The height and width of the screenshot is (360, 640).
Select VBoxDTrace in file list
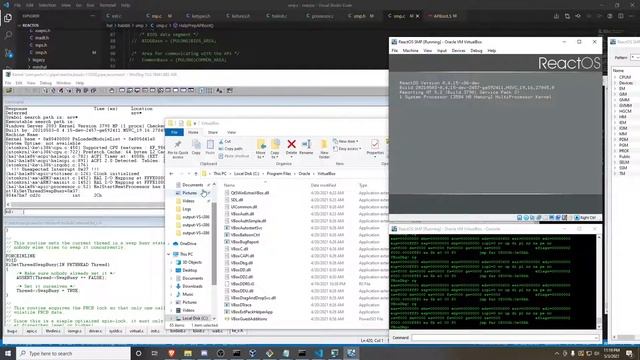tap(241, 305)
